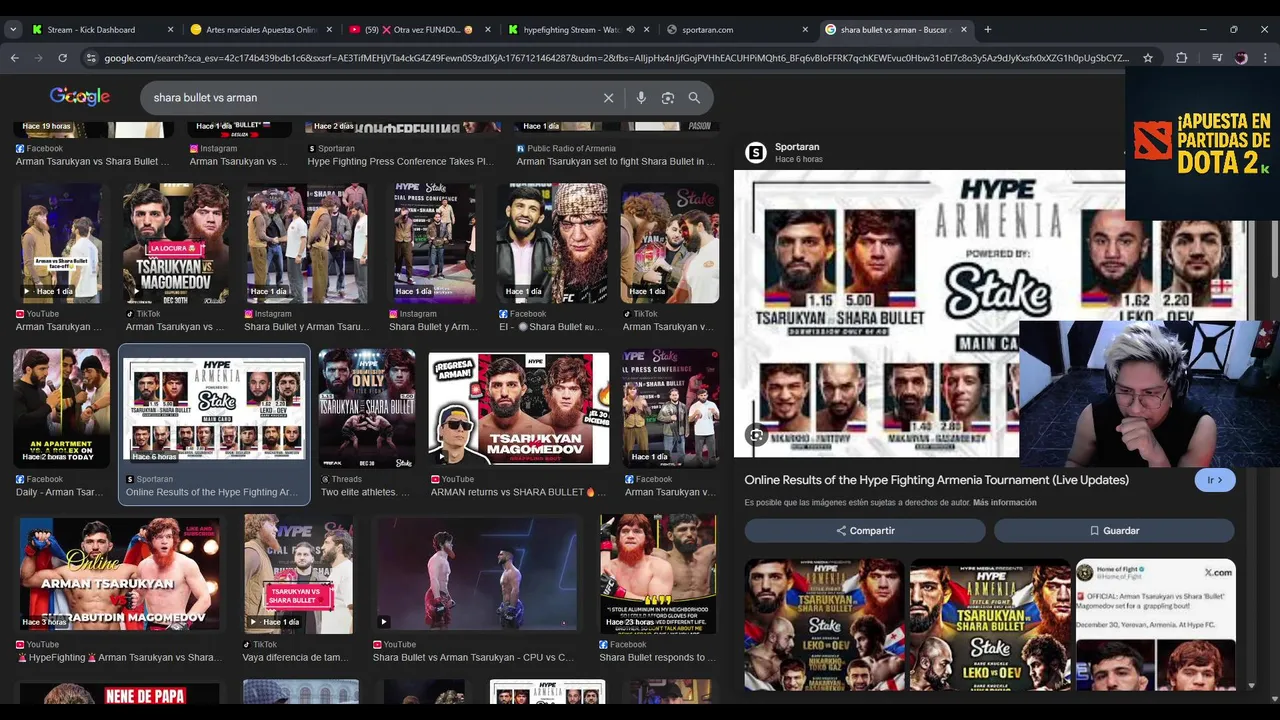Screen dimensions: 1280x720
Task: Open related X.com Home of Fight post
Action: pyautogui.click(x=1155, y=624)
